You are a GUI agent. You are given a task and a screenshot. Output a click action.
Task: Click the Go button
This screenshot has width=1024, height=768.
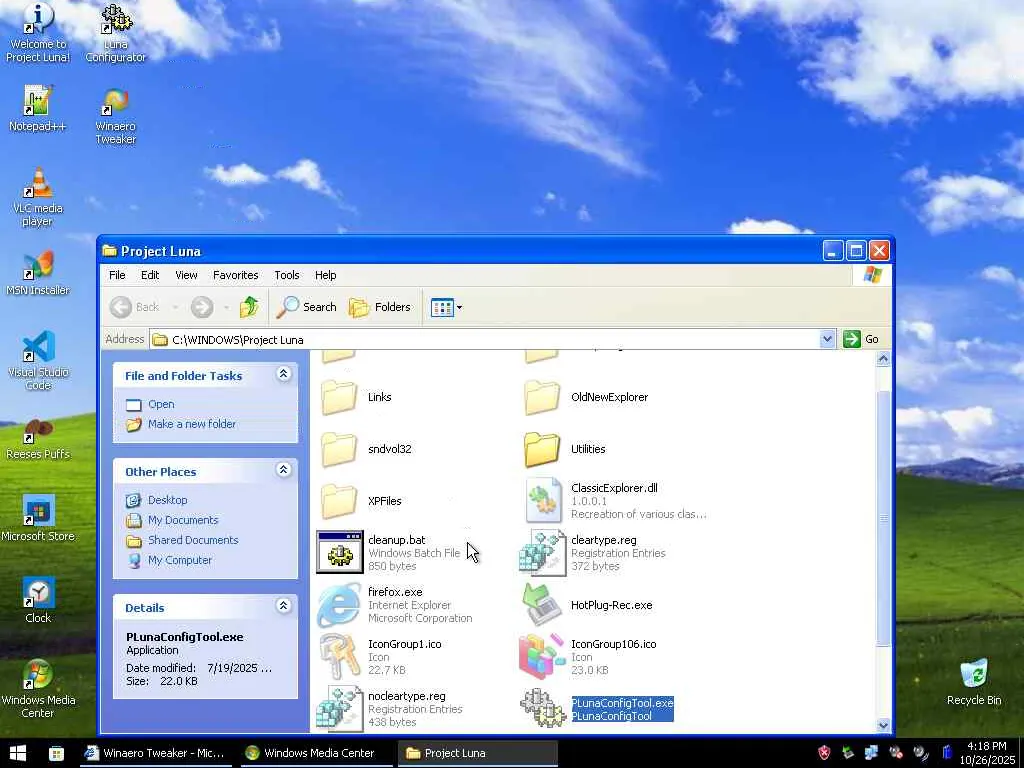pyautogui.click(x=861, y=339)
